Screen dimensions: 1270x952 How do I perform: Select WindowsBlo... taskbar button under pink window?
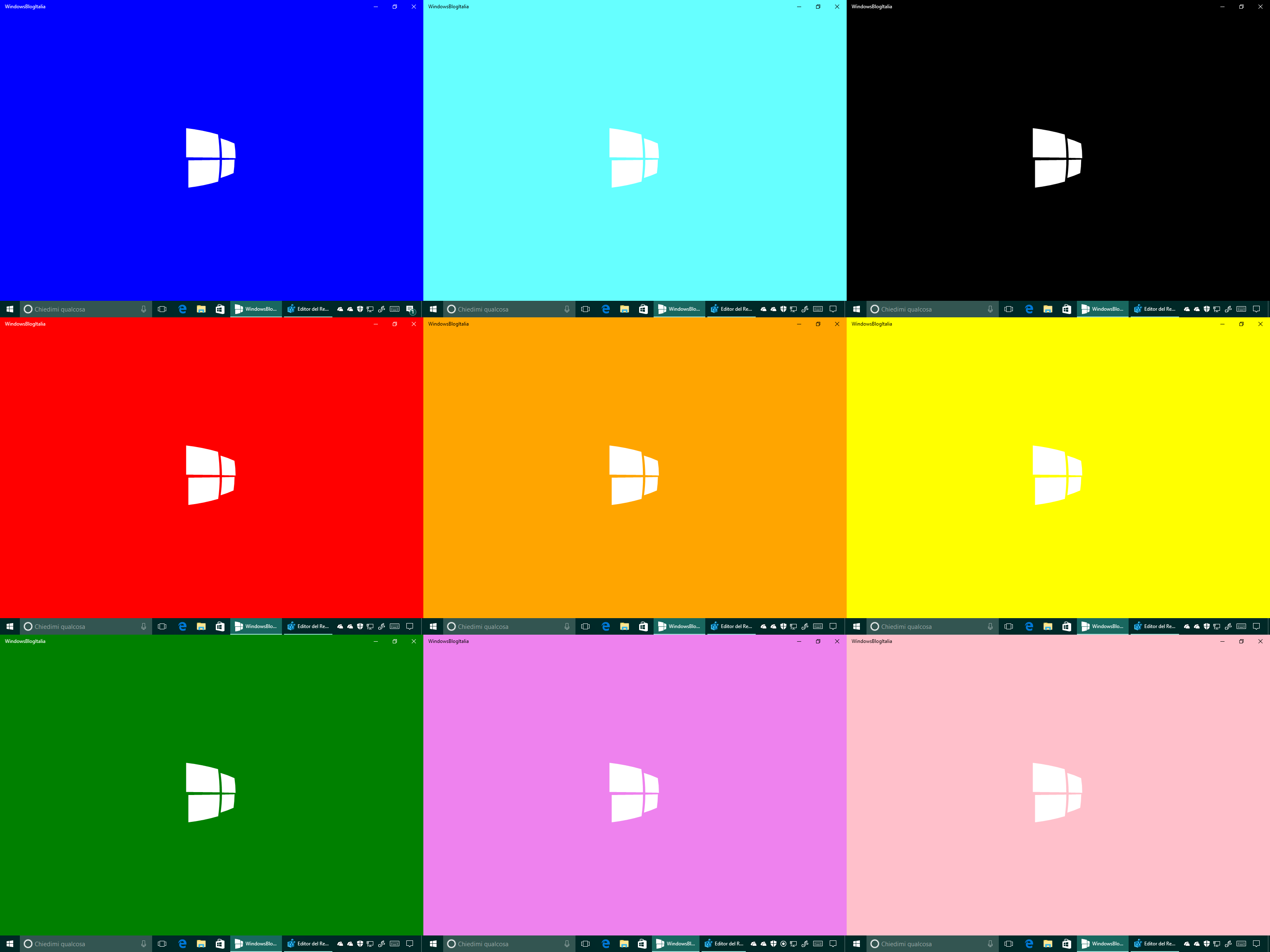tap(1103, 944)
